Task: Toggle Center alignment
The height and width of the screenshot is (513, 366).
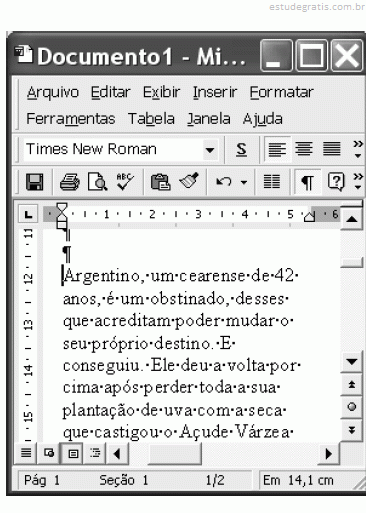Action: coord(304,149)
